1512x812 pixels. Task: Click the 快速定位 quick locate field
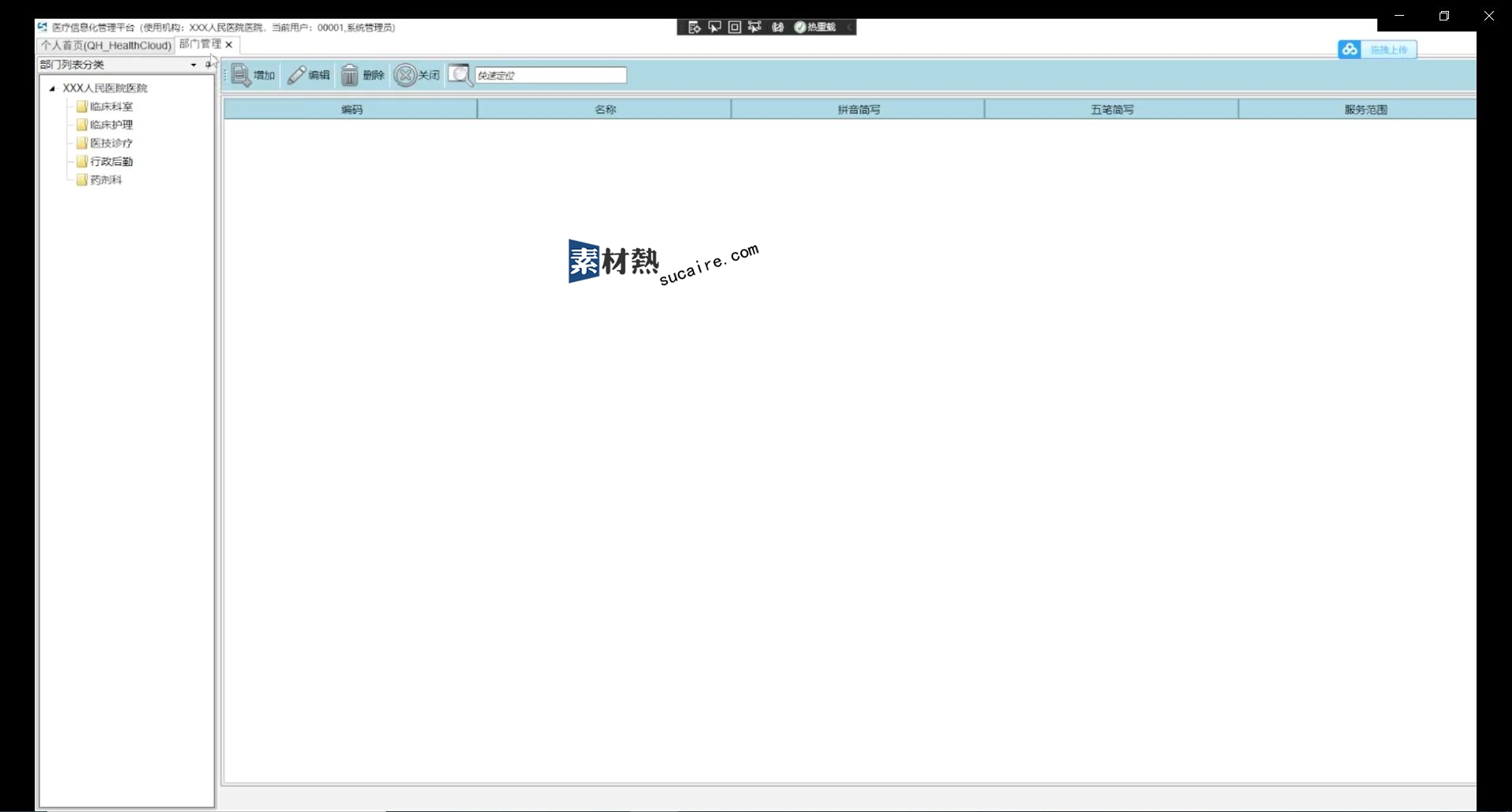(550, 76)
